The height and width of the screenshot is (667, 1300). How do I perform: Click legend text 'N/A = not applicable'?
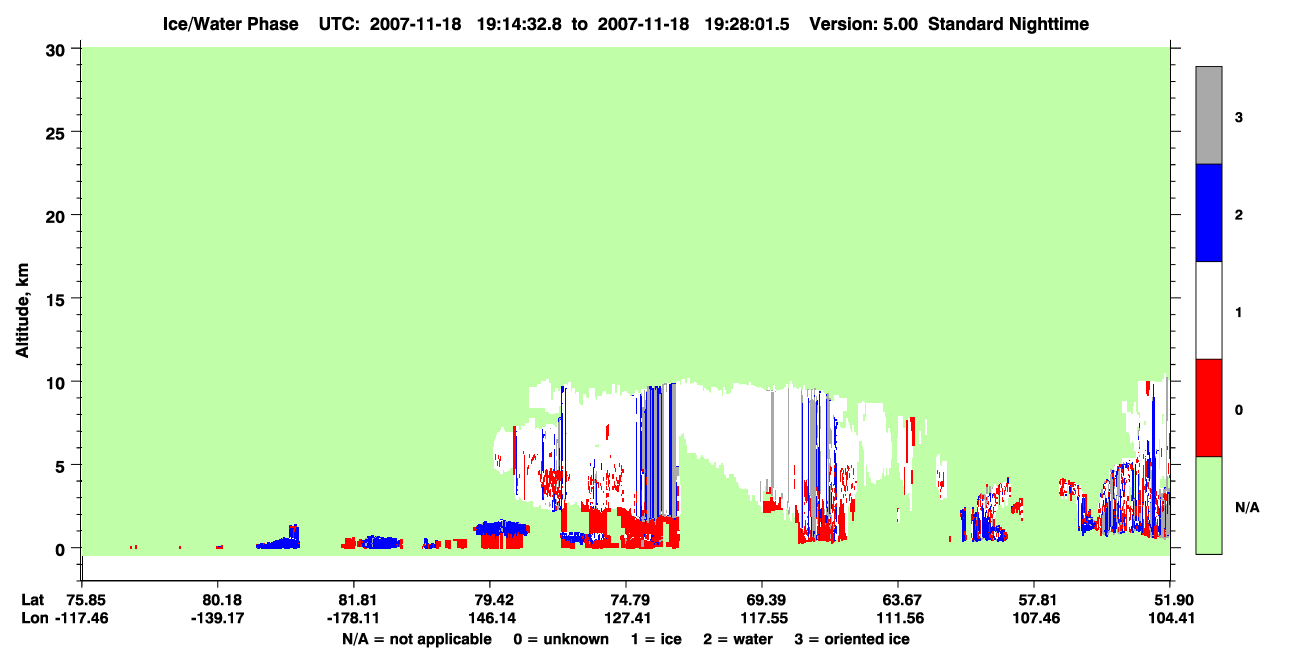coord(417,639)
